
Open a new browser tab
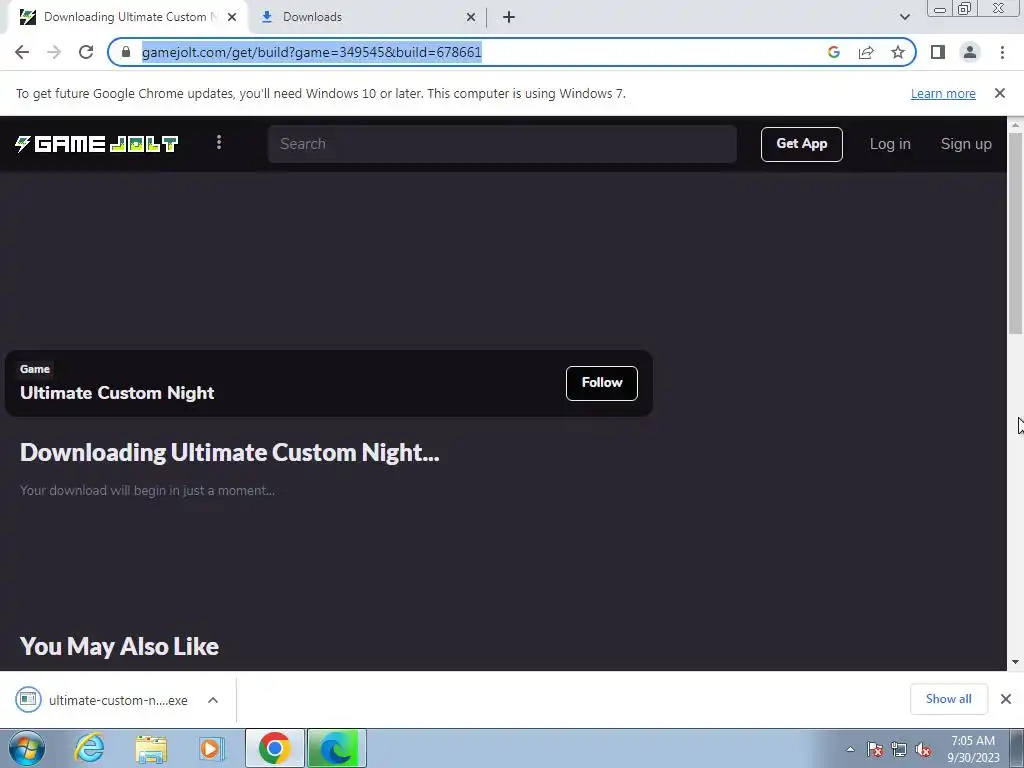coord(509,17)
